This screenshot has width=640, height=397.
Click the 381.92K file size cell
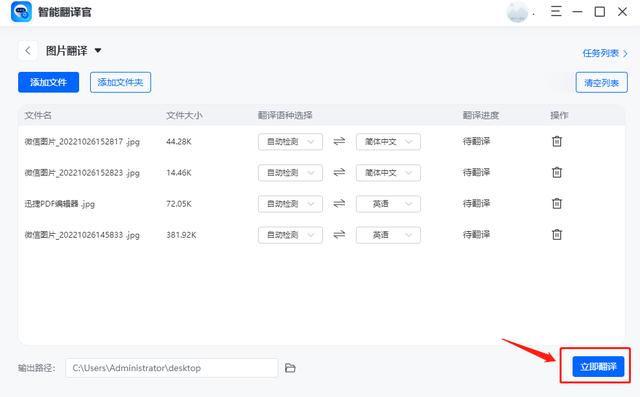[181, 235]
